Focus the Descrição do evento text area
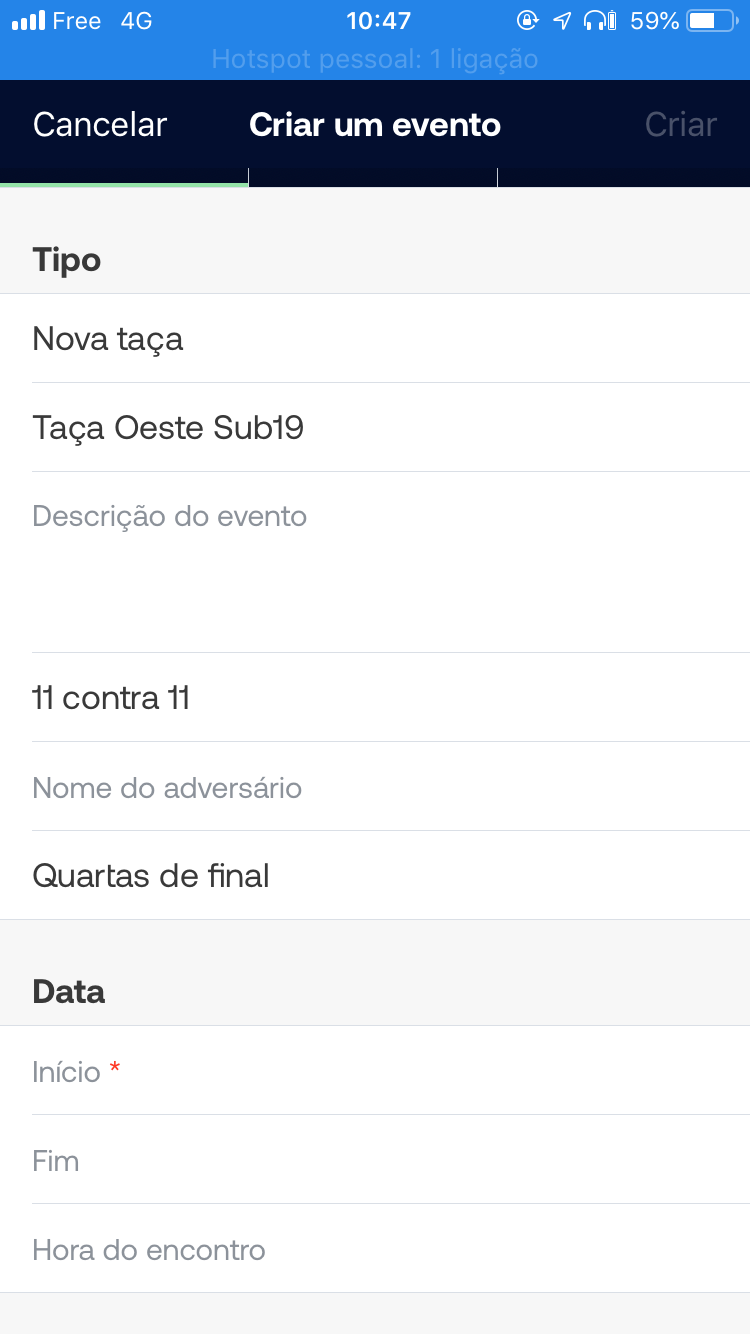 point(375,560)
